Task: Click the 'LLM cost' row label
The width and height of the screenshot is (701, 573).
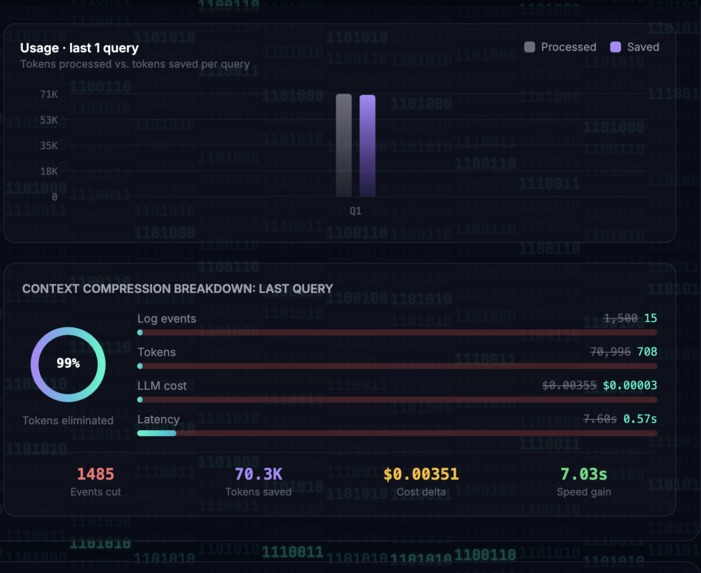Action: coord(162,386)
